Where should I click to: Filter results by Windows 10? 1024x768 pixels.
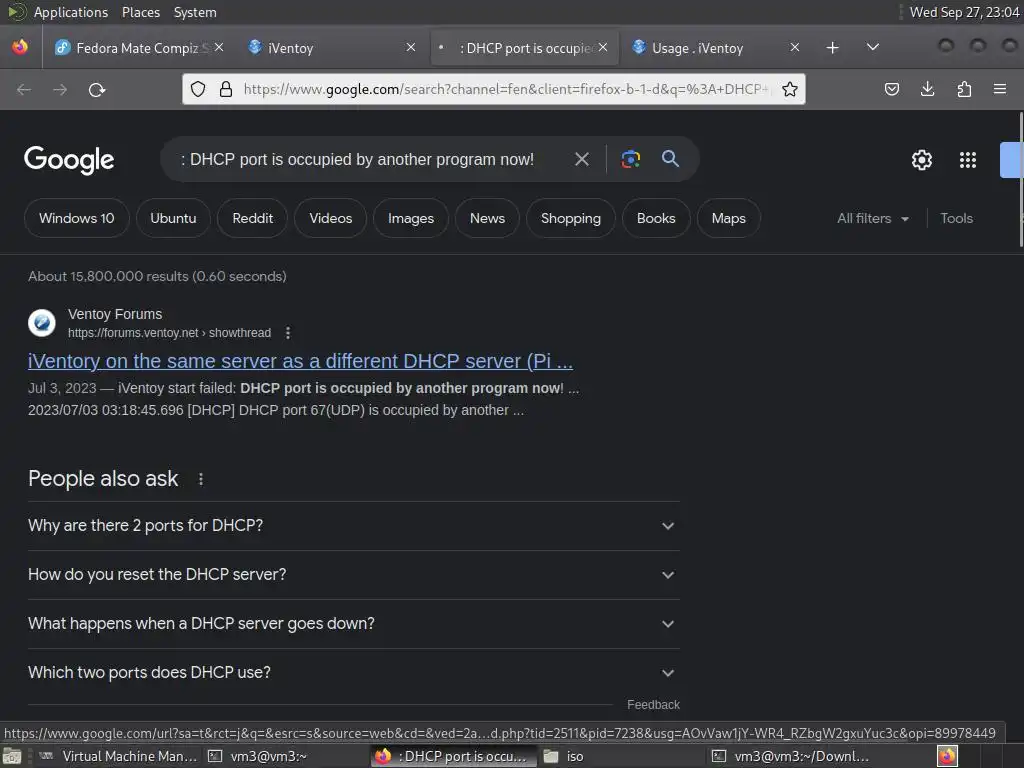click(x=76, y=218)
